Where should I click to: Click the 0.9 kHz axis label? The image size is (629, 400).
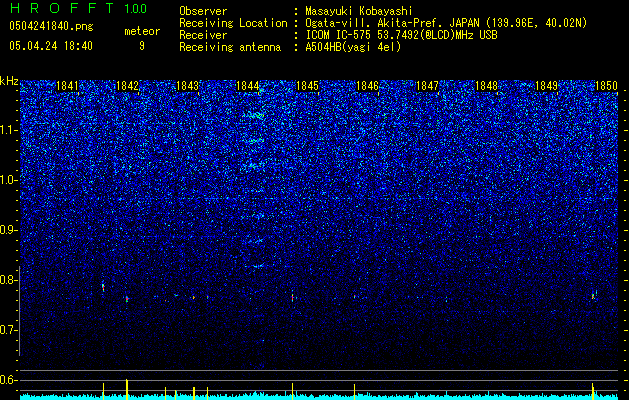[9, 230]
